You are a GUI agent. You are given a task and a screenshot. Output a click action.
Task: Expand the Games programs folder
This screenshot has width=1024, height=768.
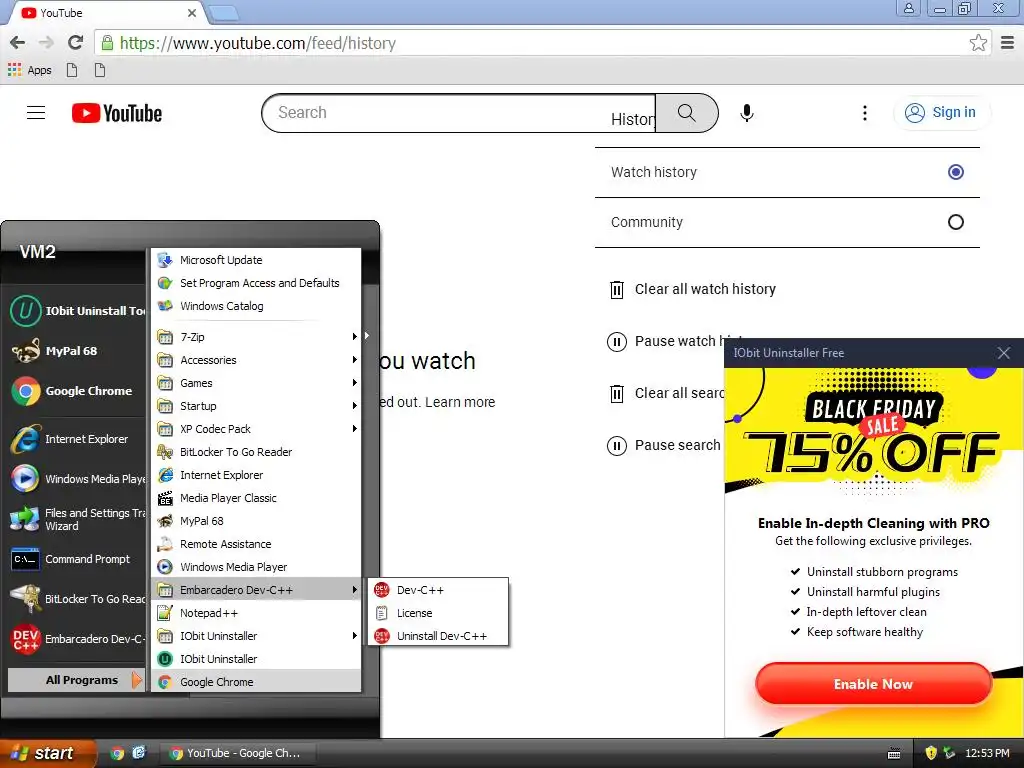(256, 383)
